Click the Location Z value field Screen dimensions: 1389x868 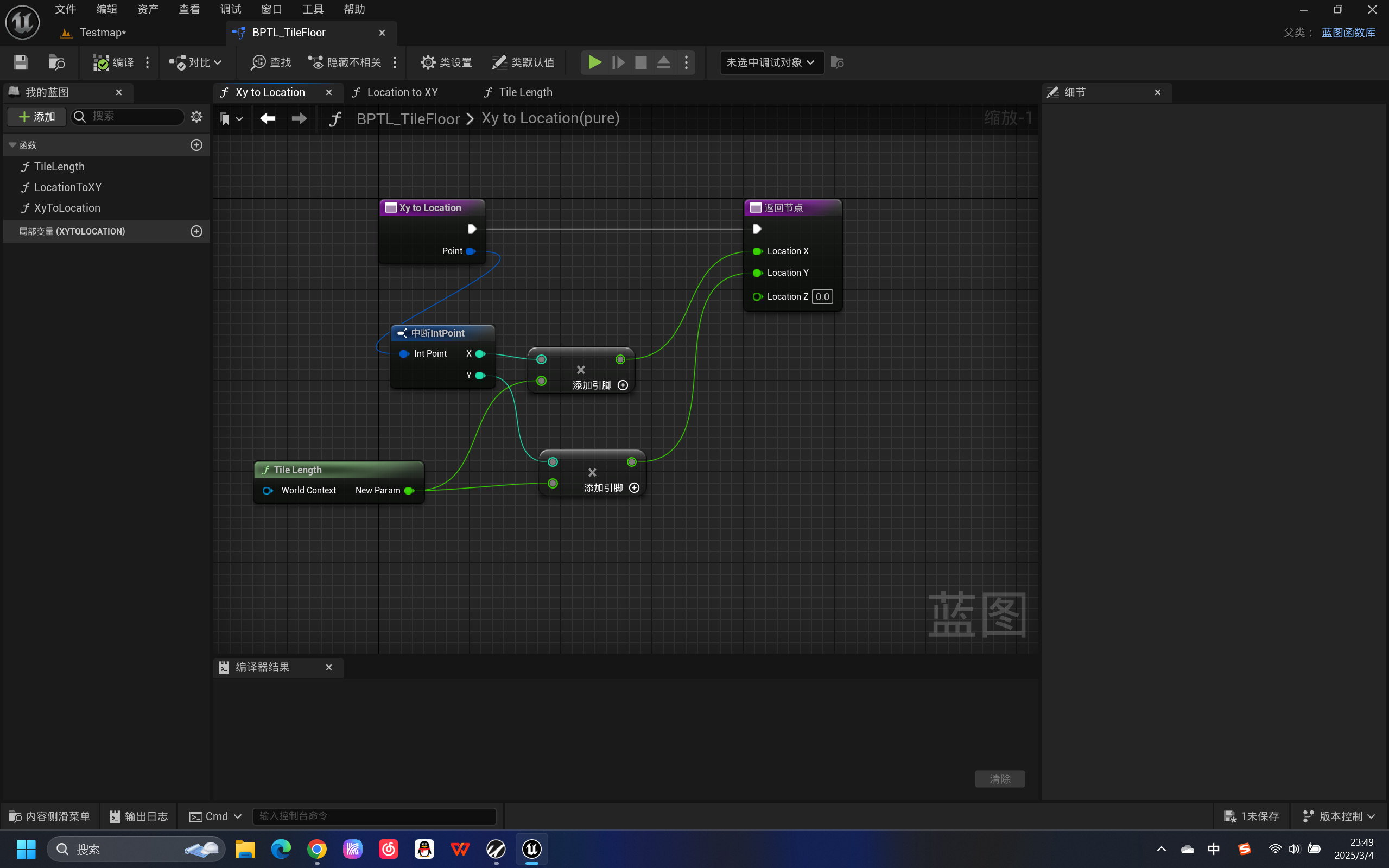pos(822,297)
